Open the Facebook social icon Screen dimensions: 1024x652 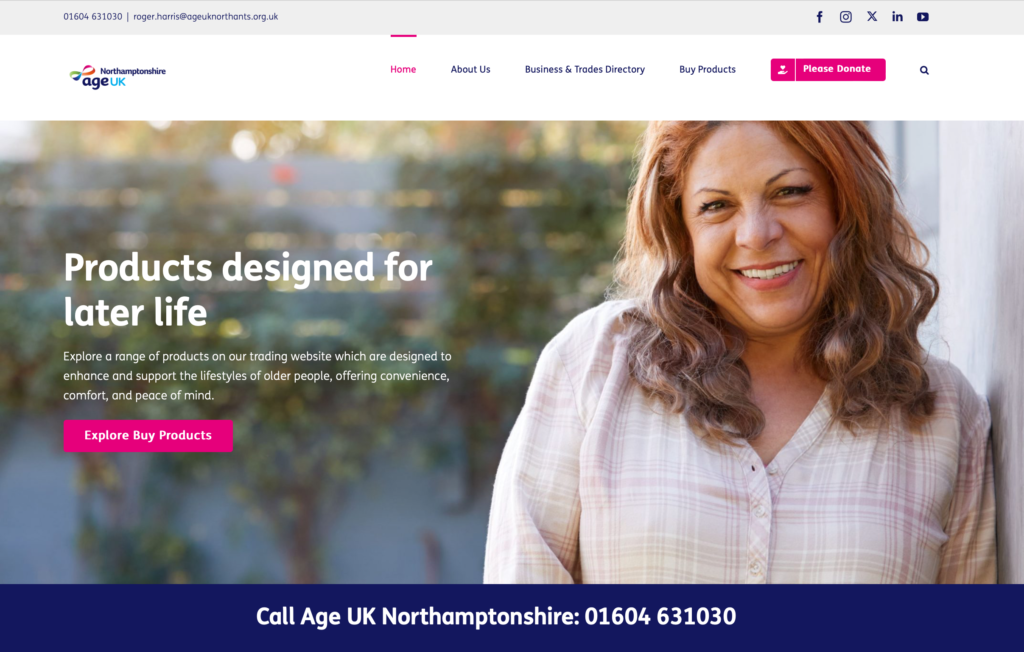click(820, 17)
